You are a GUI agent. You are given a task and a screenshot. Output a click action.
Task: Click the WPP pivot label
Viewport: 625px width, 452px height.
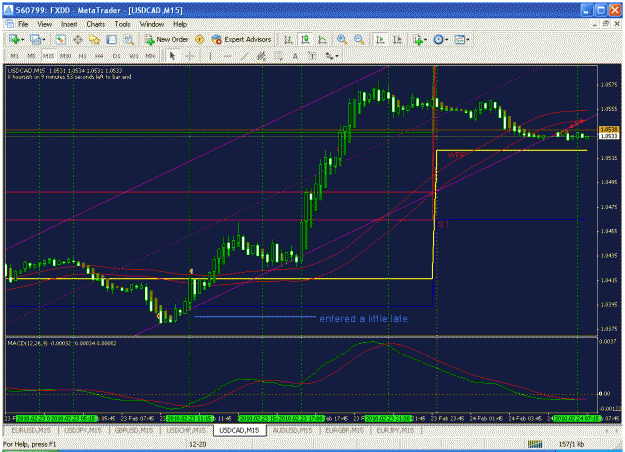[456, 155]
